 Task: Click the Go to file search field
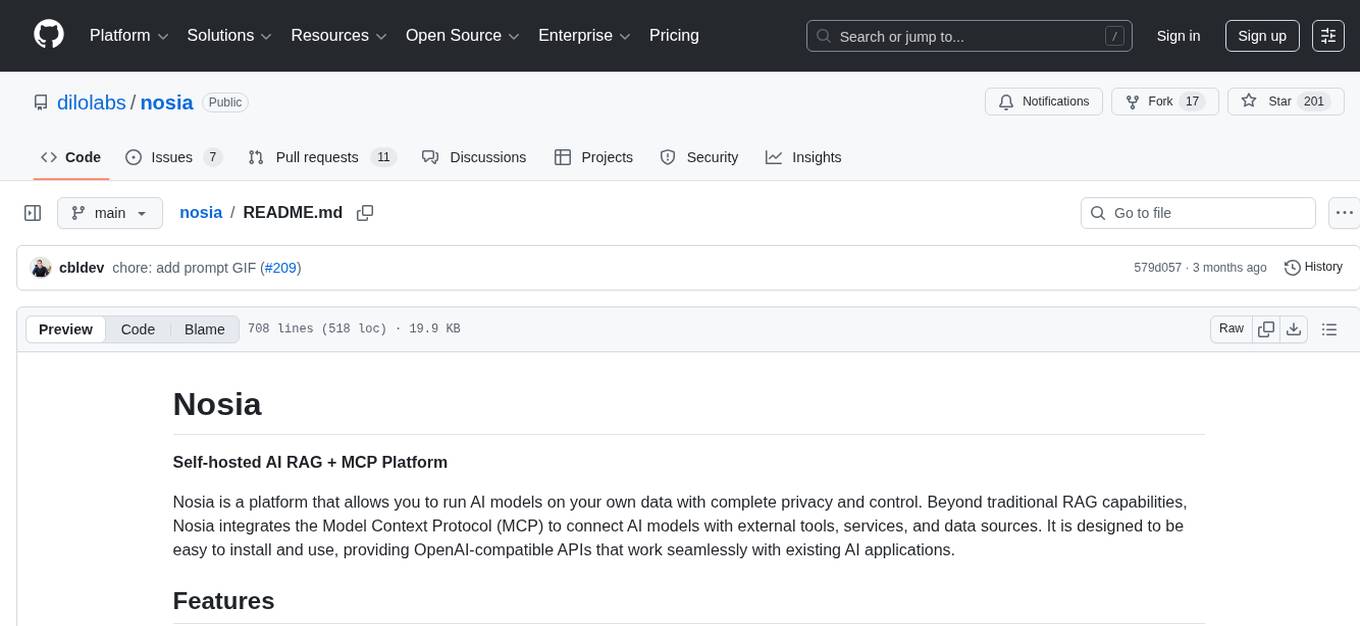pyautogui.click(x=1197, y=212)
